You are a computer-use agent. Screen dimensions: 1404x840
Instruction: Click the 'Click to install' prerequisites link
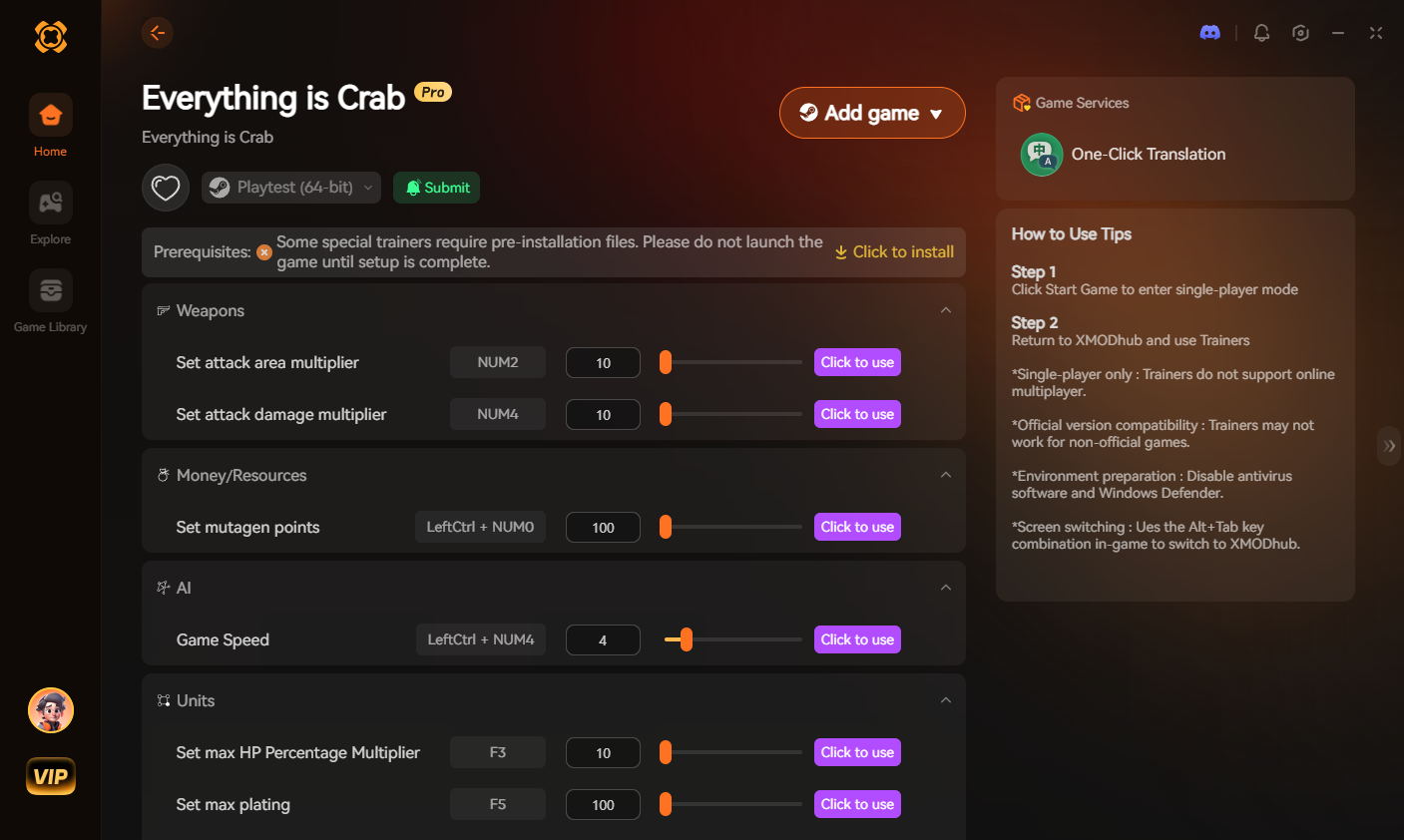[895, 252]
